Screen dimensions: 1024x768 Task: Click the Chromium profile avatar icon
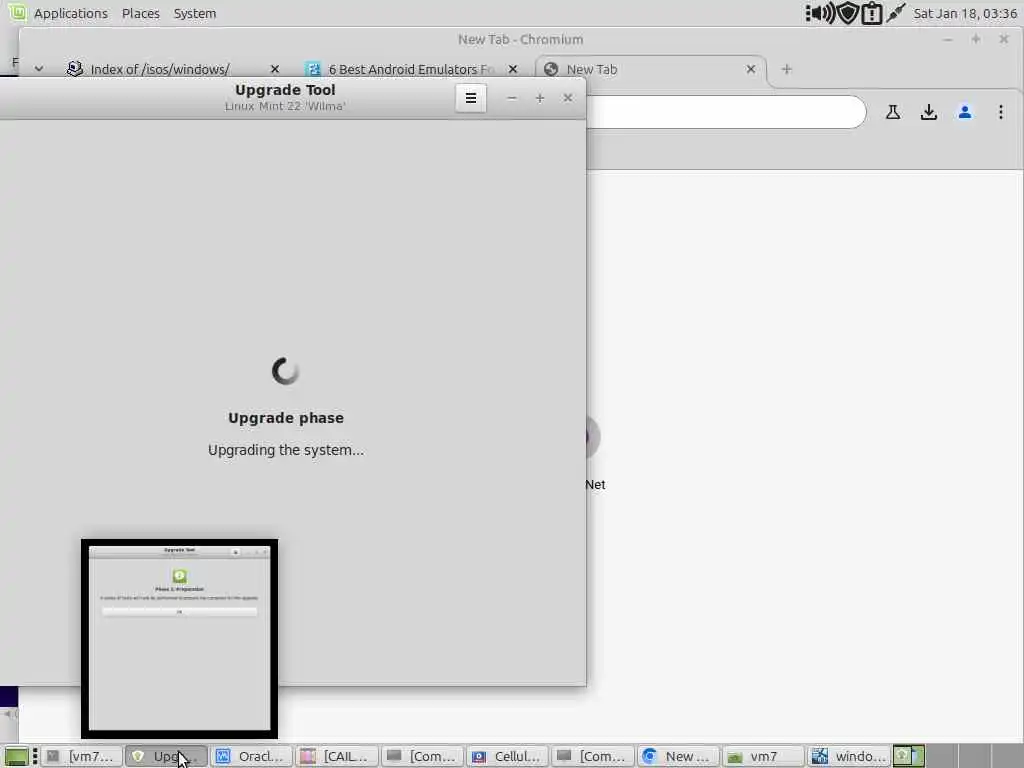[965, 112]
